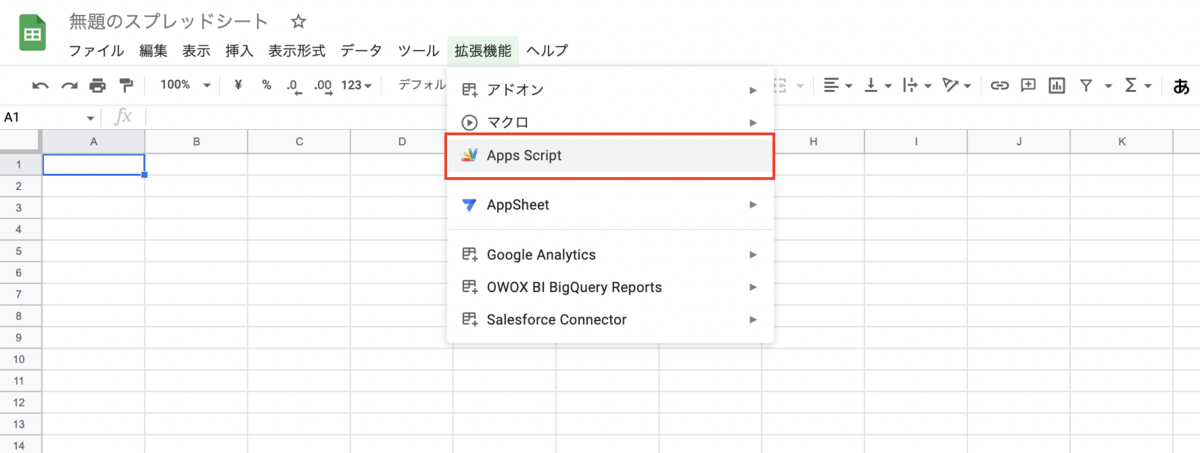
Task: Create a filter with the funnel icon
Action: [1086, 86]
